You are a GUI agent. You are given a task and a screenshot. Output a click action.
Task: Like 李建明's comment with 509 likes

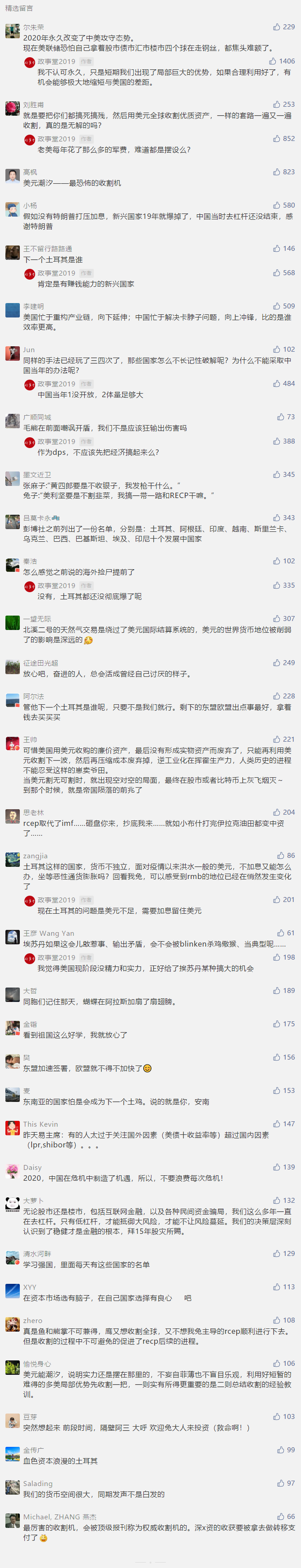(277, 306)
